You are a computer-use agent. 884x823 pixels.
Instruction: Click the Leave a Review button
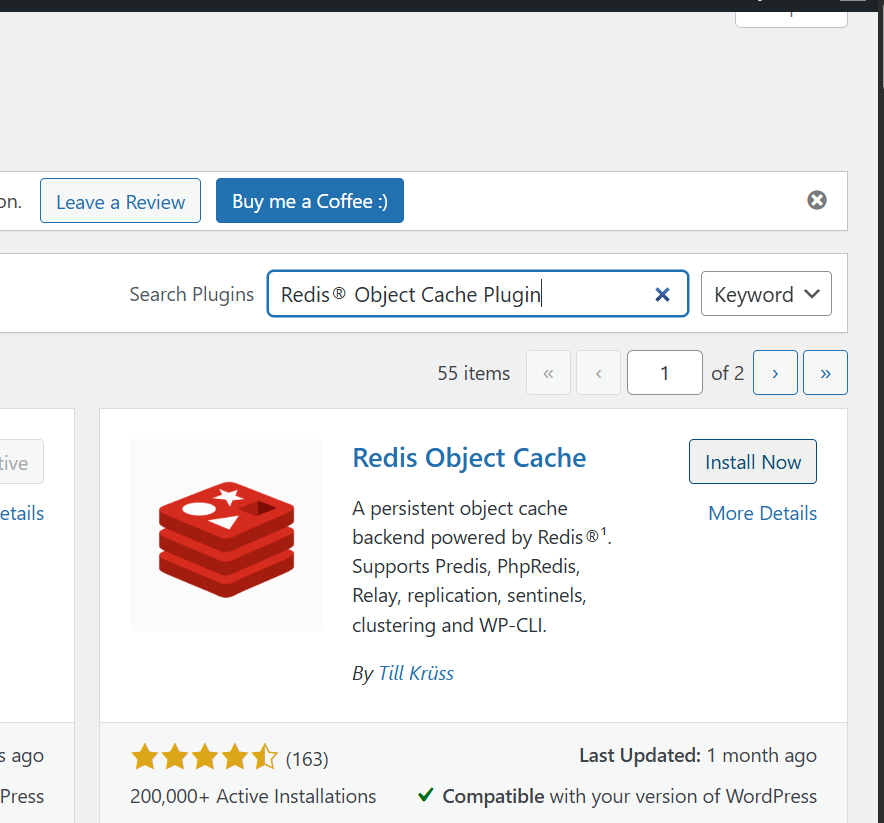click(x=121, y=201)
